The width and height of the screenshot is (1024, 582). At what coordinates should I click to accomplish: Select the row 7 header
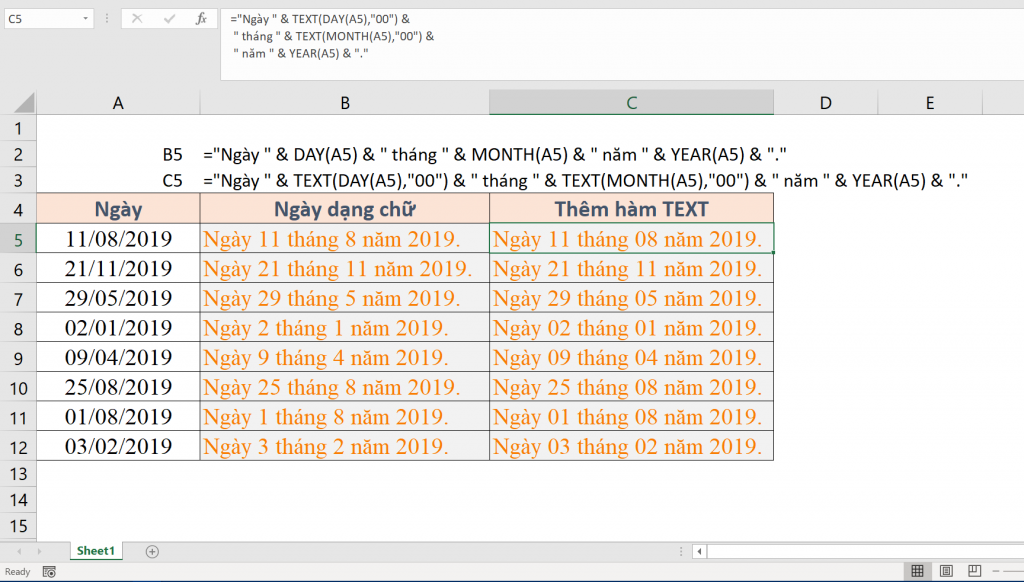17,298
